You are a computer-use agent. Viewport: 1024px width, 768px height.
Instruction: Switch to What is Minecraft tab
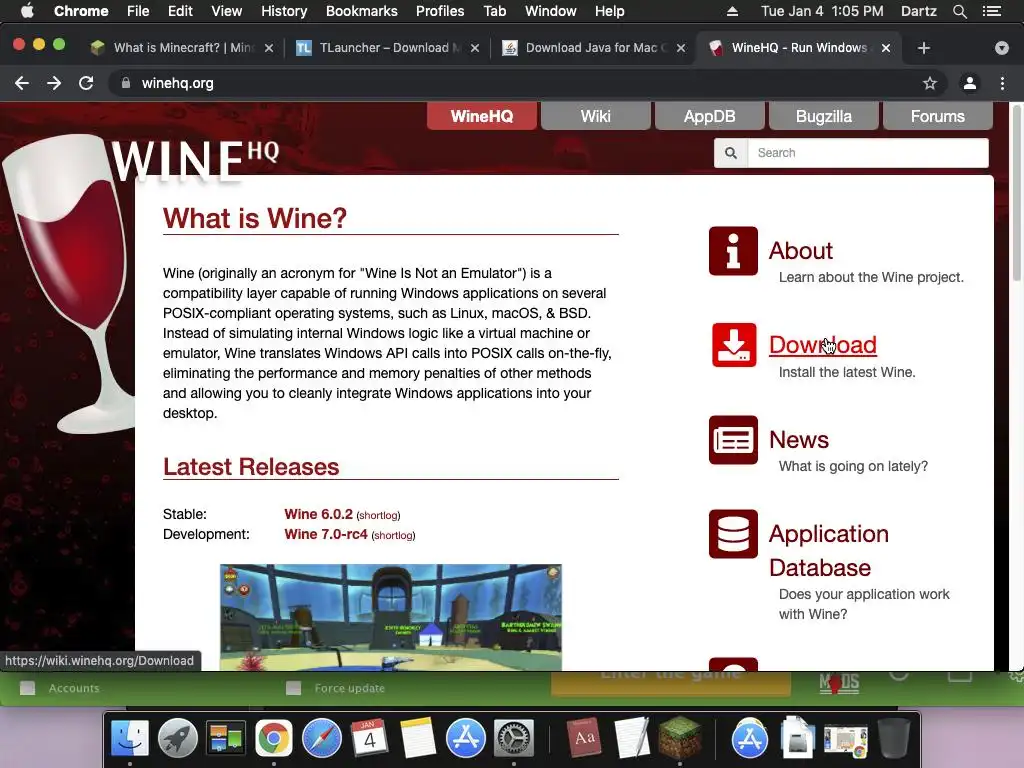[x=183, y=48]
